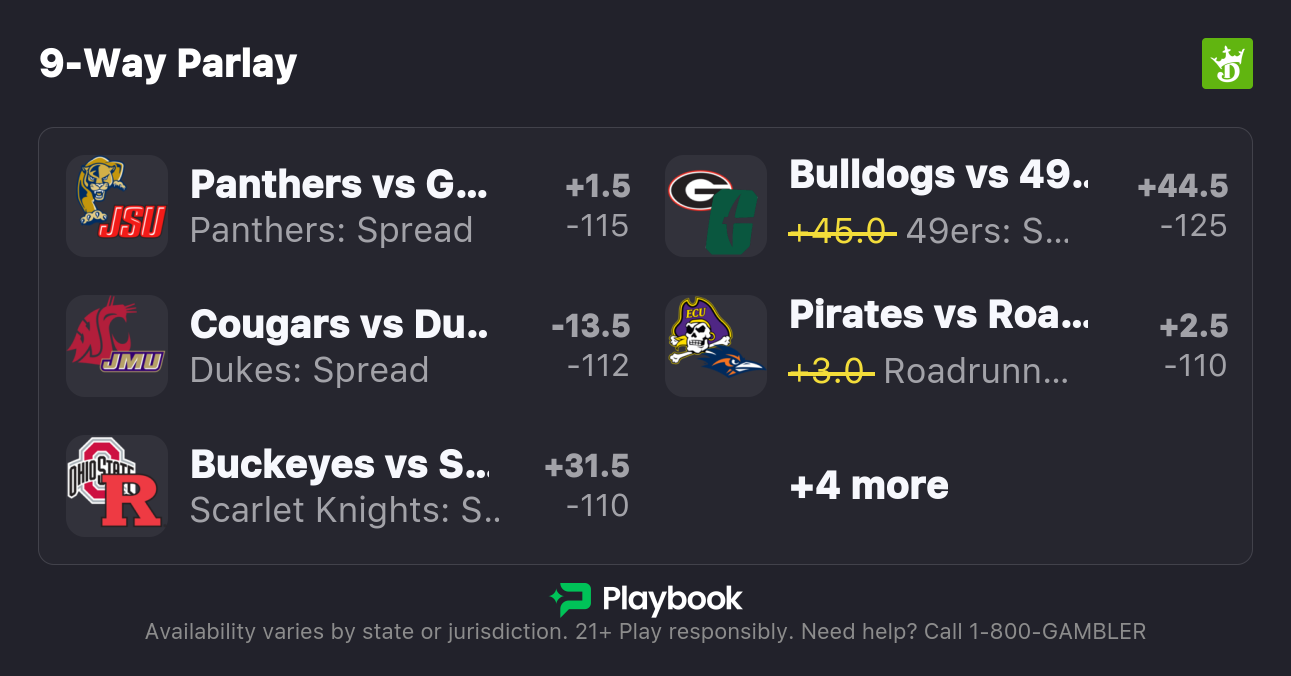Viewport: 1291px width, 676px height.
Task: Click the ECU Pirates Roadrunners logo
Action: (716, 346)
